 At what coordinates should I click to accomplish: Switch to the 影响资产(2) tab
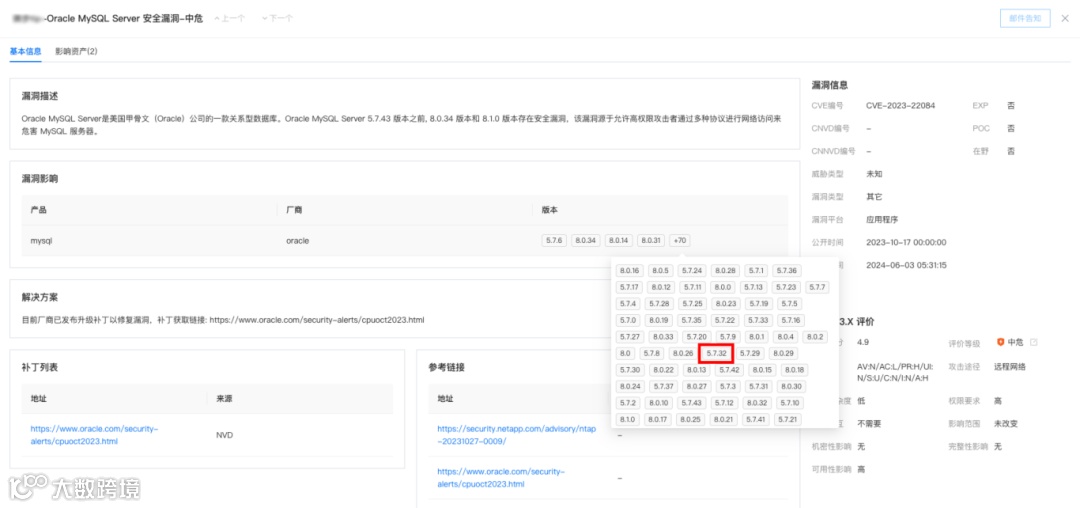pos(76,52)
